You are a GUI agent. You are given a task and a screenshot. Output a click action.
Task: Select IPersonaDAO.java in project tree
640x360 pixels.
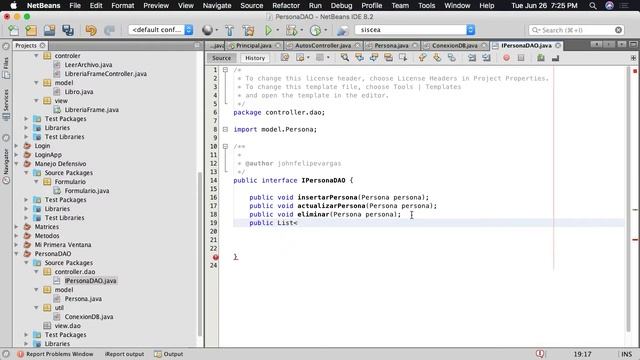pyautogui.click(x=90, y=280)
